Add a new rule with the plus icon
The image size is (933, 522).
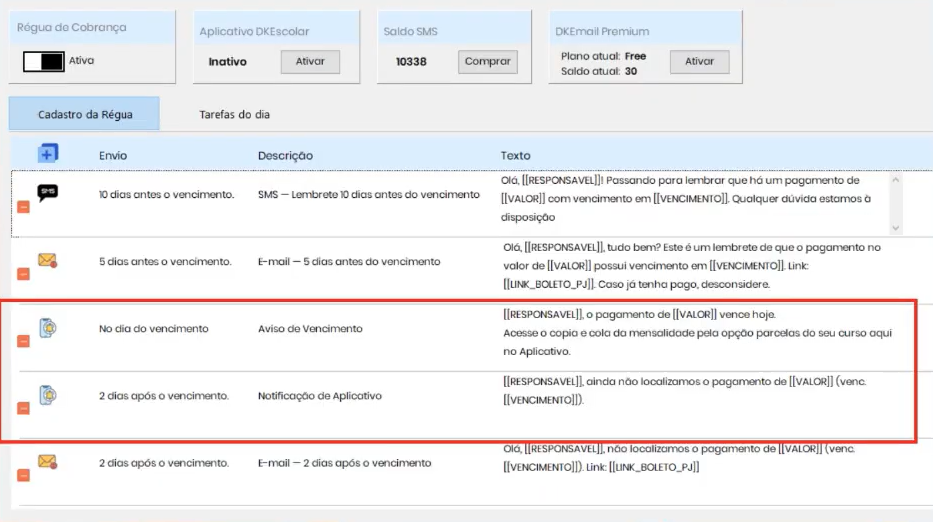tap(48, 154)
